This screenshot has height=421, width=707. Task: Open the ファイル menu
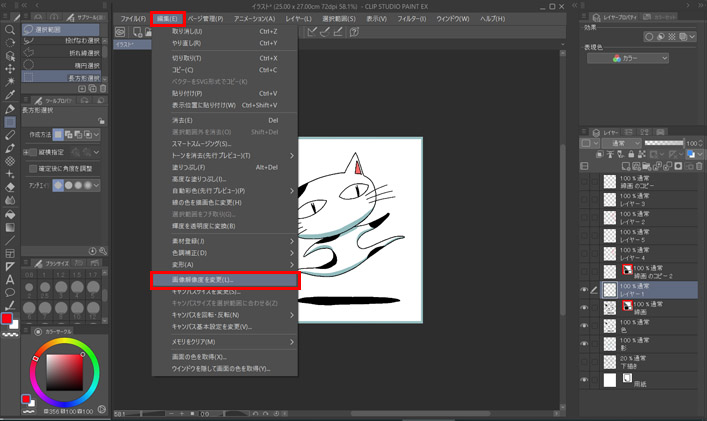tap(133, 19)
